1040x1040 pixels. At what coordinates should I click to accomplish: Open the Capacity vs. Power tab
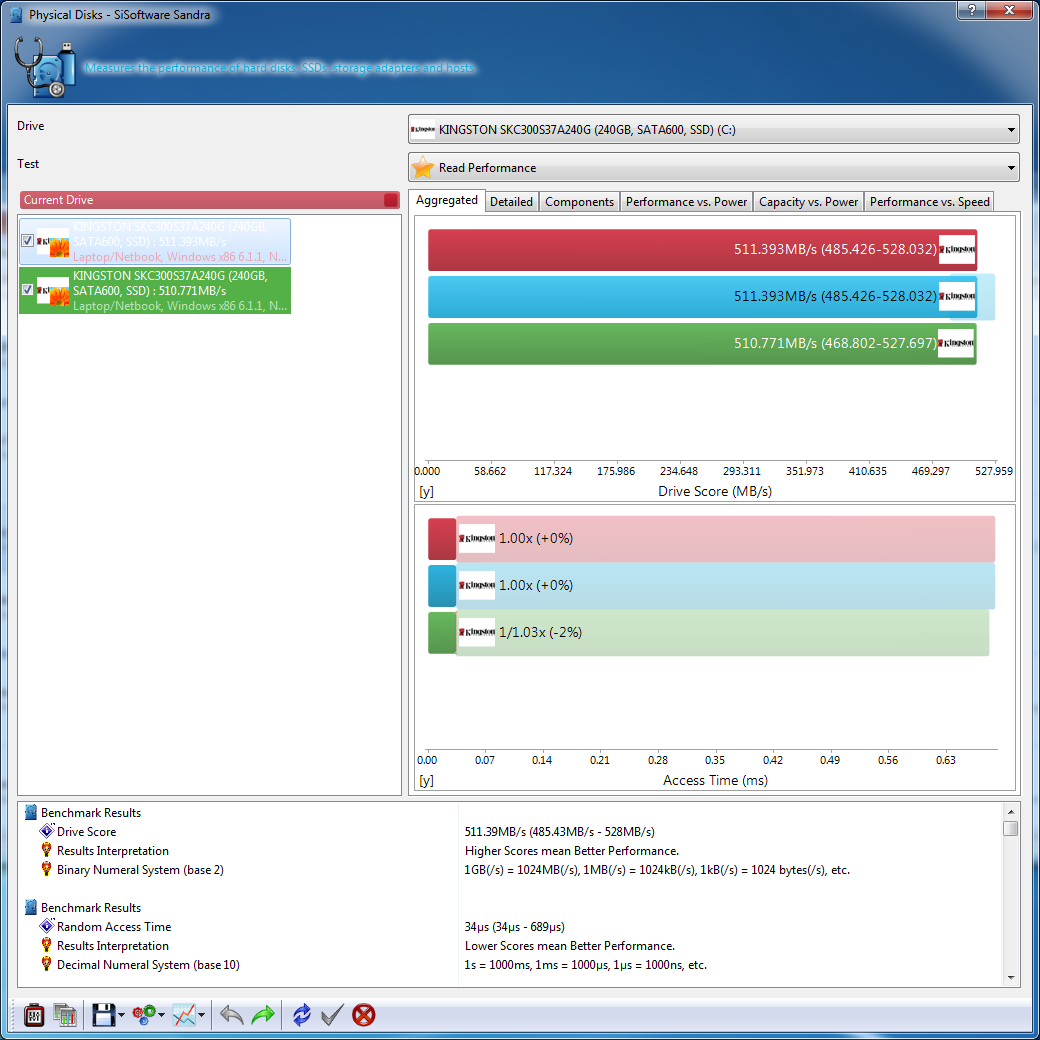808,202
